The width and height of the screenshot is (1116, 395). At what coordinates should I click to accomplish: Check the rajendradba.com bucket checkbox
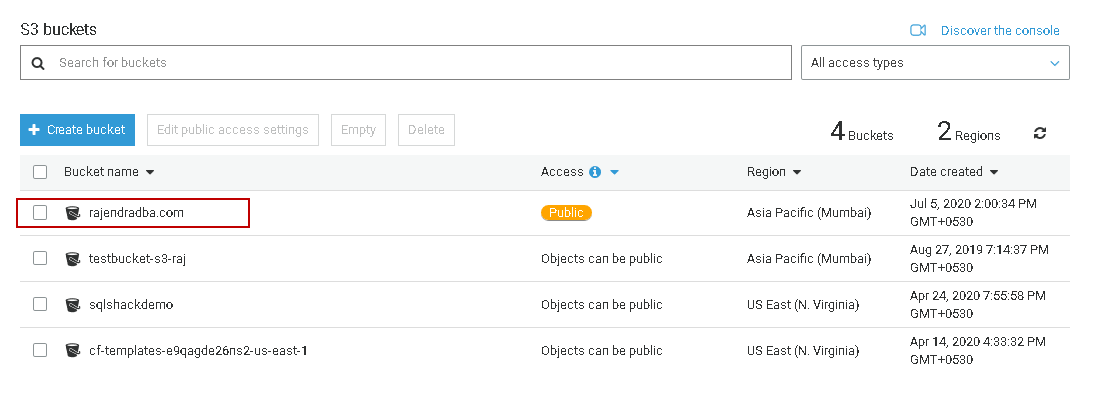point(40,213)
